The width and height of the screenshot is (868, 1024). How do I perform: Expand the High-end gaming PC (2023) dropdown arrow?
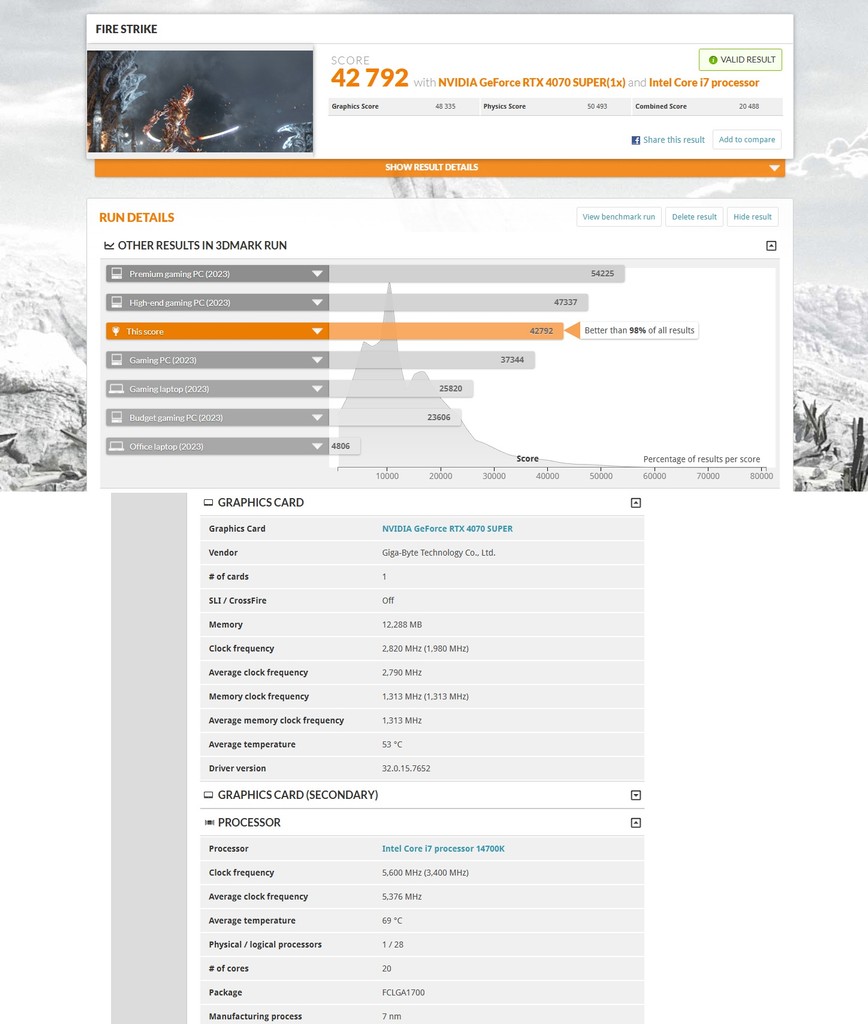[x=317, y=302]
